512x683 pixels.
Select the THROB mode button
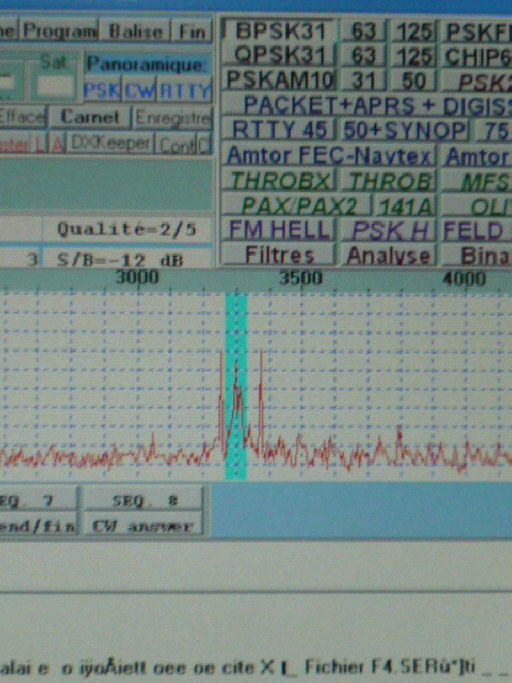[x=388, y=181]
